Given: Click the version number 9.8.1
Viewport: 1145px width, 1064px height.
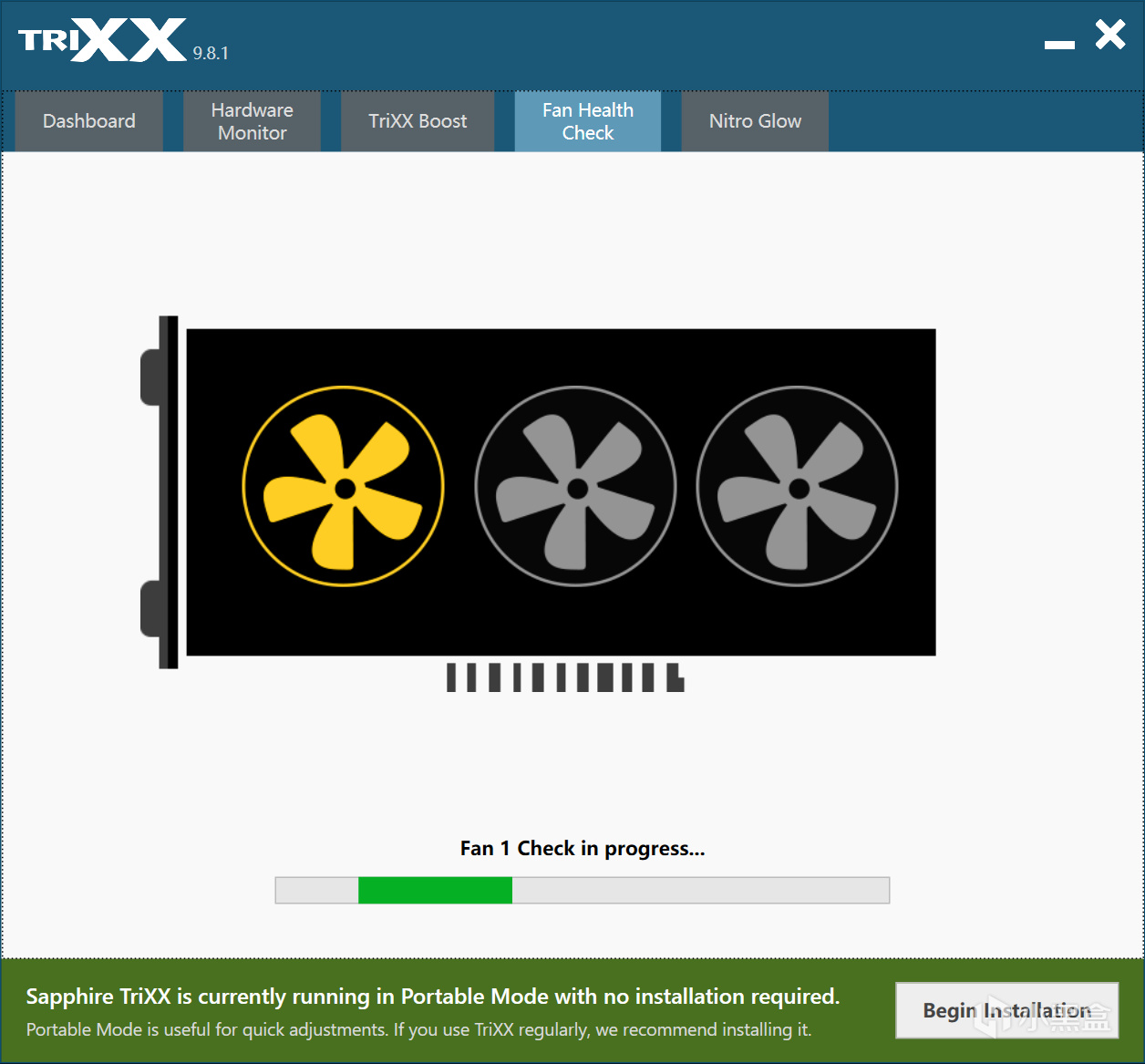Looking at the screenshot, I should (211, 54).
